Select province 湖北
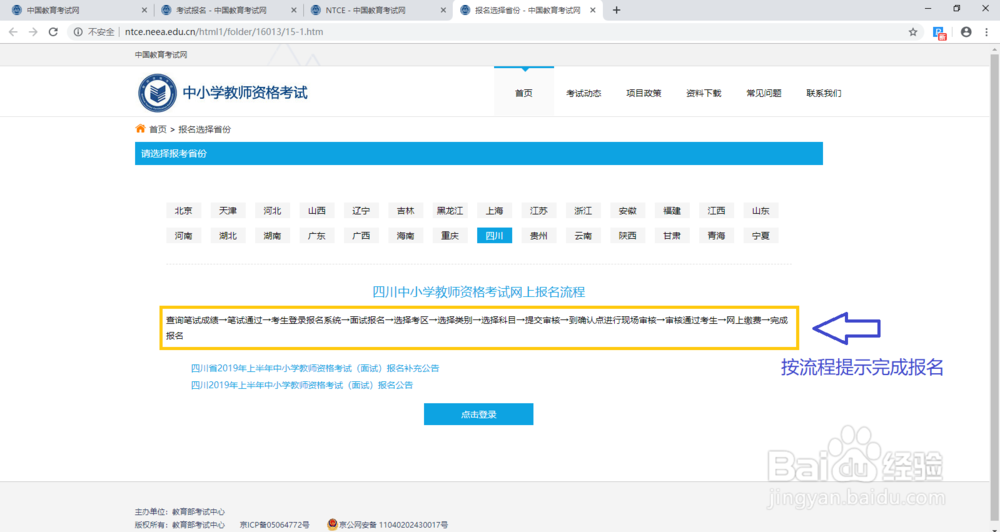The image size is (1000, 532). [x=228, y=235]
